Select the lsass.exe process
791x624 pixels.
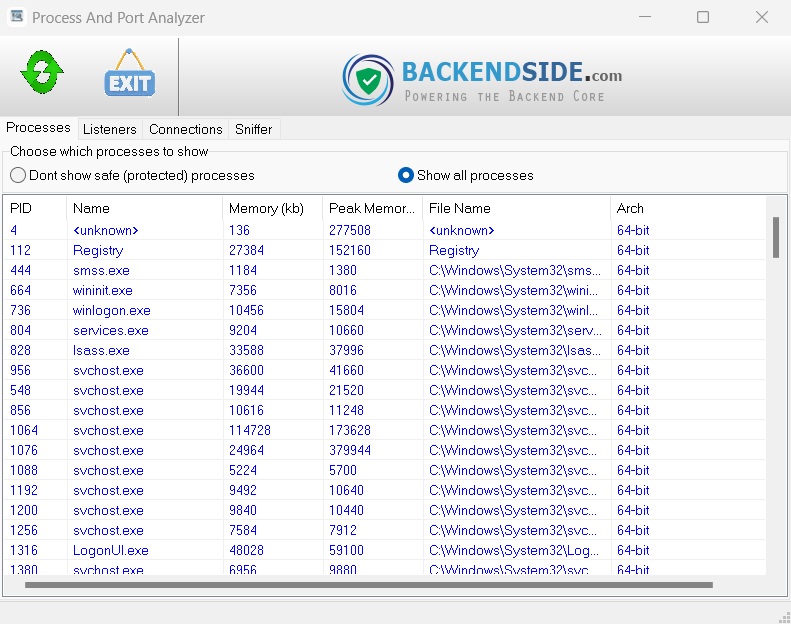point(101,351)
